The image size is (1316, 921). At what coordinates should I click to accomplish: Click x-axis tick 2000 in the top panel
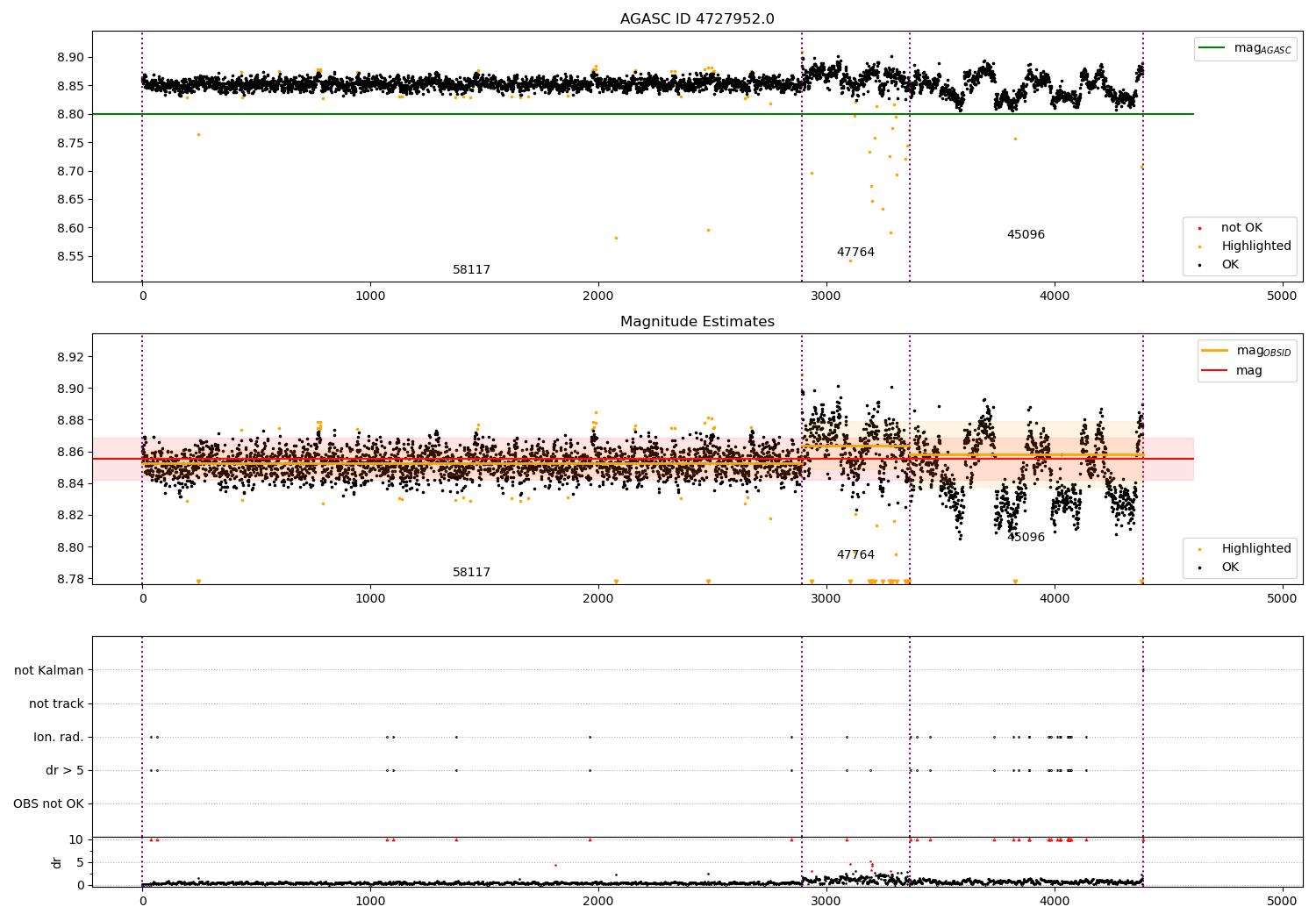(598, 296)
